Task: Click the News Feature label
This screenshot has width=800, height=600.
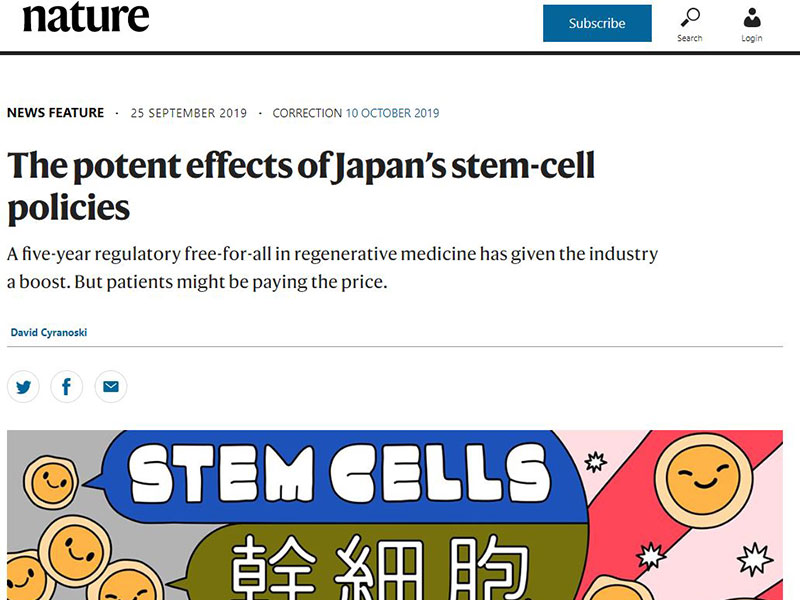Action: (x=56, y=113)
